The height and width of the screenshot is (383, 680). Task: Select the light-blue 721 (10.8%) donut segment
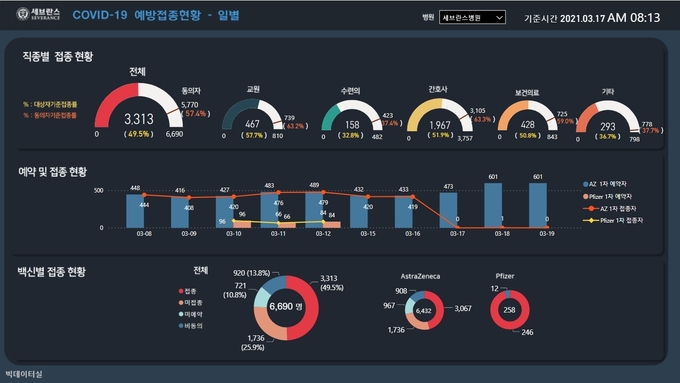(262, 297)
